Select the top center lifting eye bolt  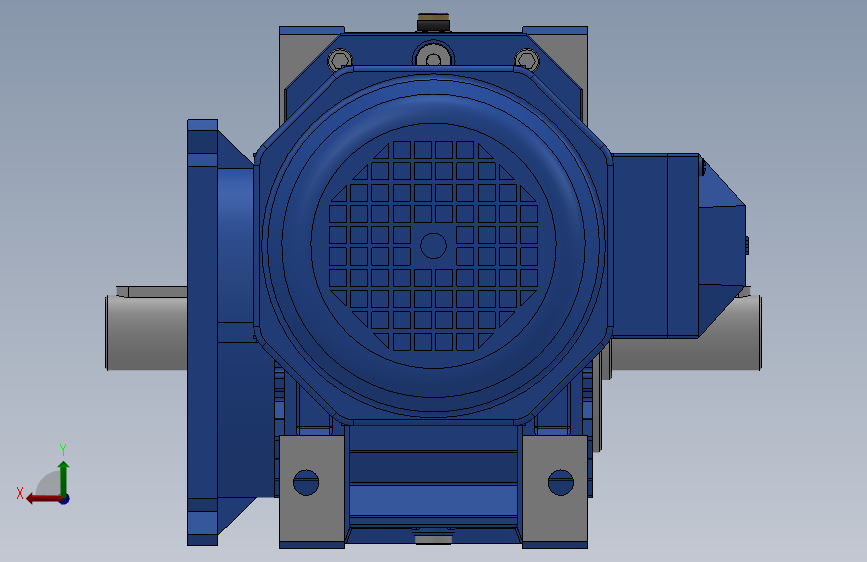tap(434, 55)
